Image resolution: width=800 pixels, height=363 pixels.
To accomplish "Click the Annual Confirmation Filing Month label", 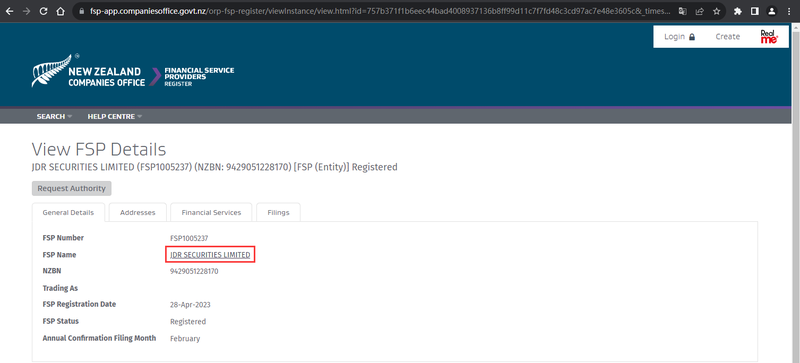I will click(99, 338).
